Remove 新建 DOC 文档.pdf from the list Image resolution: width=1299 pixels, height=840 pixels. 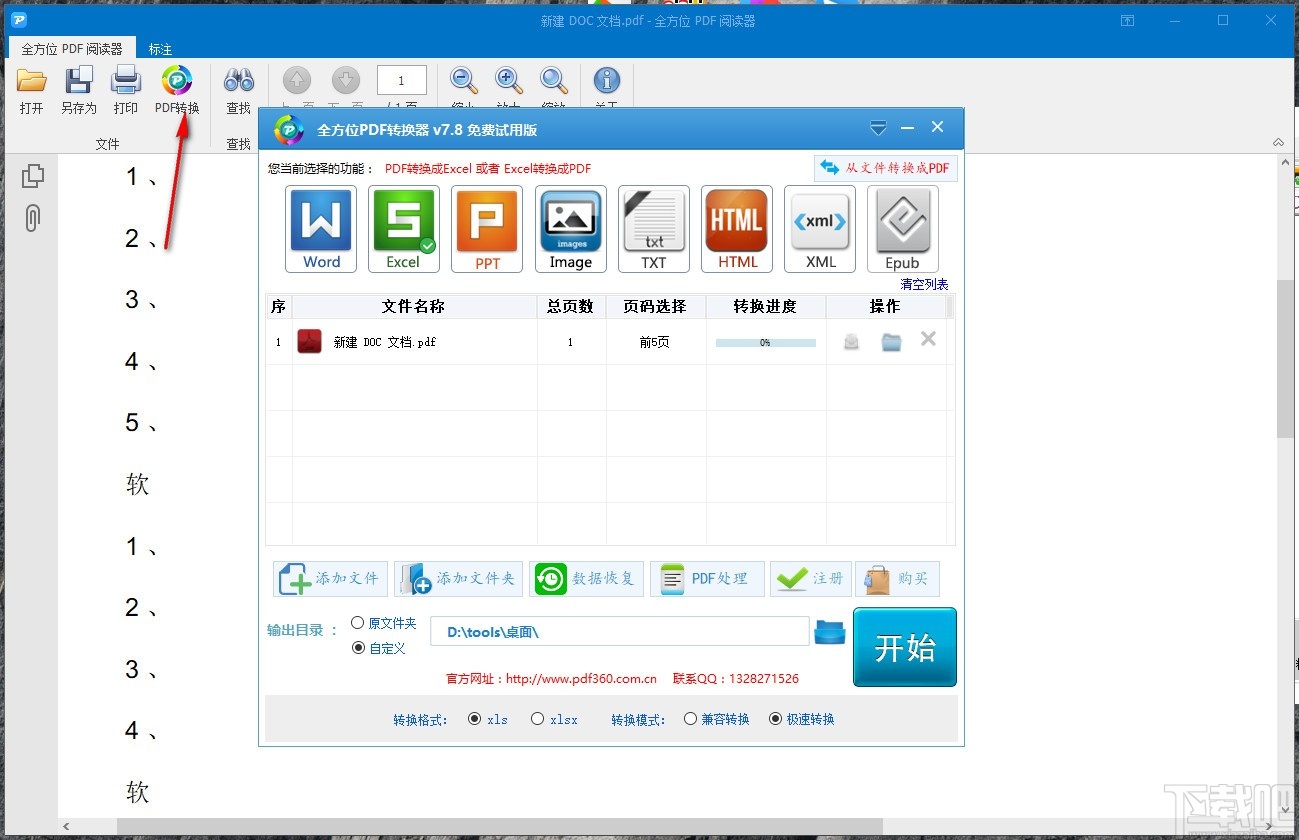point(928,339)
